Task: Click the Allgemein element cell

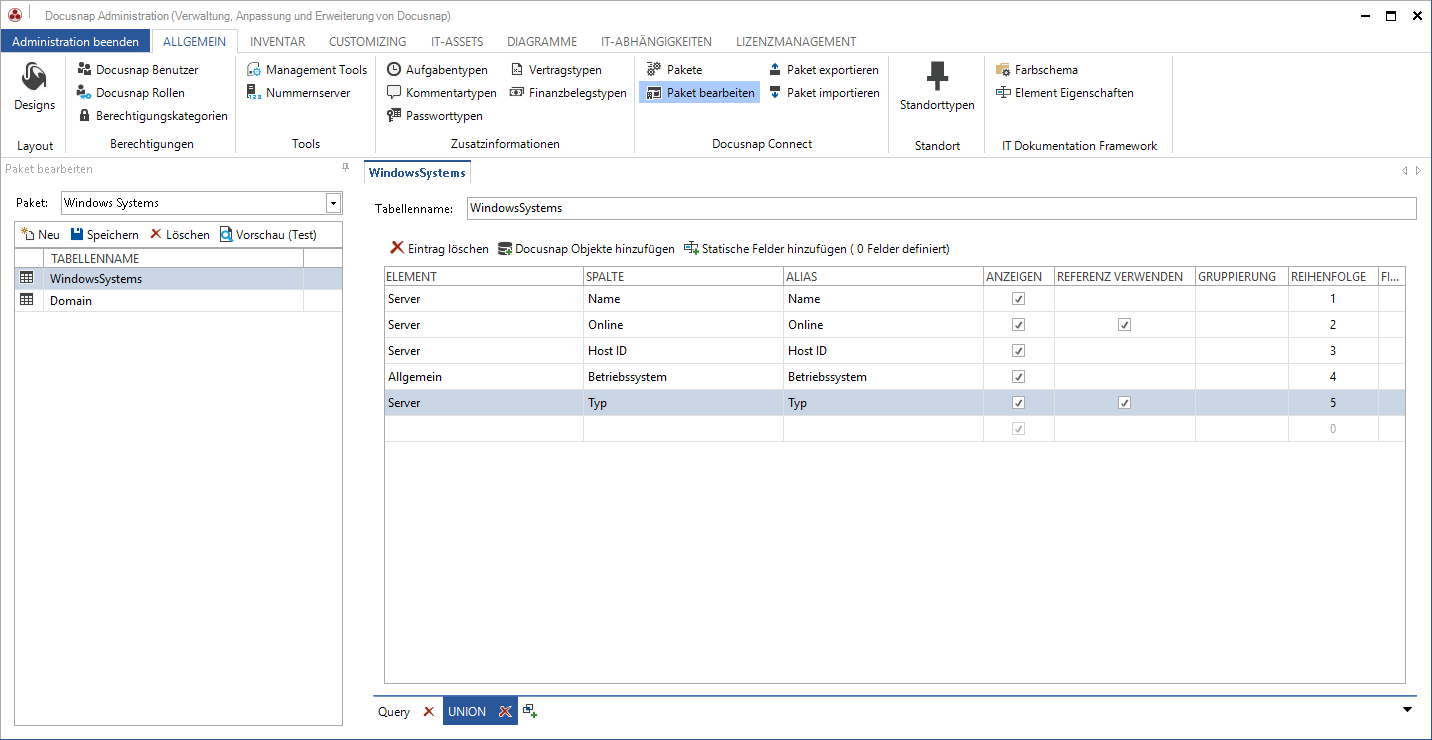Action: coord(484,377)
